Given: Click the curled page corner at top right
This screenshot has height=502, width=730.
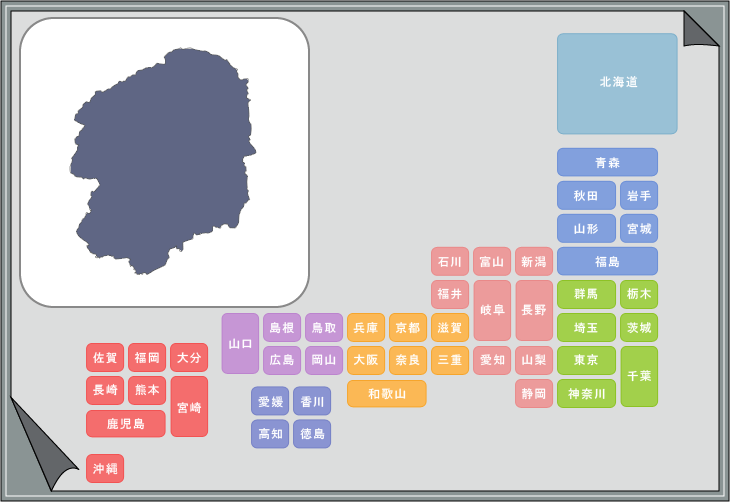Looking at the screenshot, I should tap(698, 30).
